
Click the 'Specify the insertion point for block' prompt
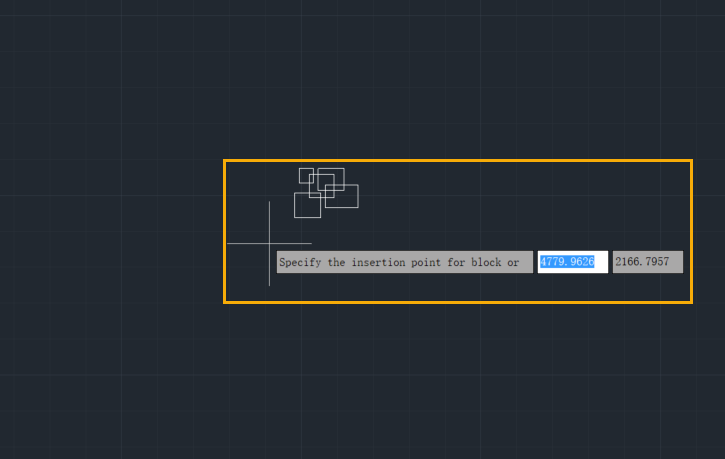click(405, 262)
